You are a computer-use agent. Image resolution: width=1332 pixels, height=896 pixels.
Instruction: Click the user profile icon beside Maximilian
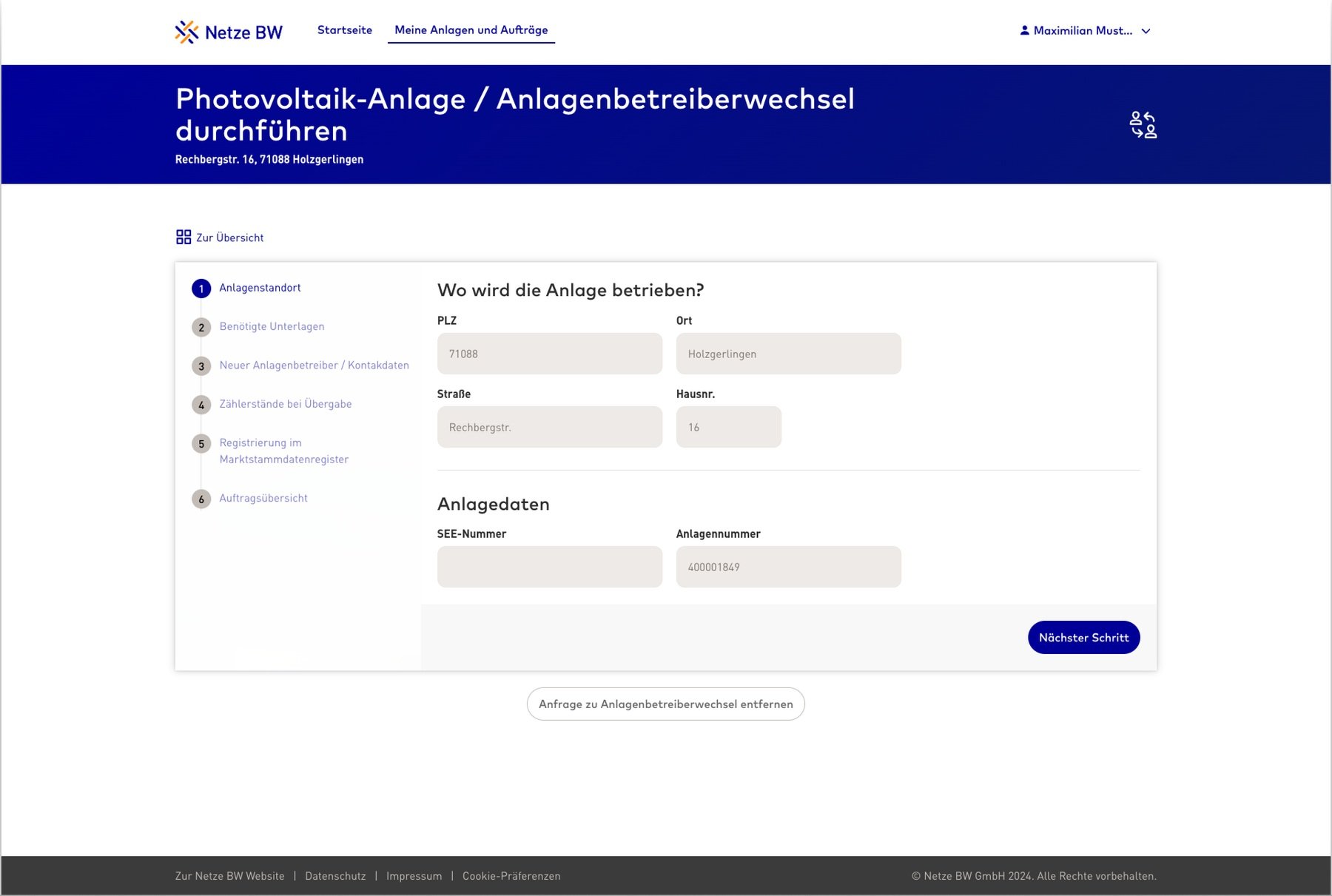tap(1024, 30)
